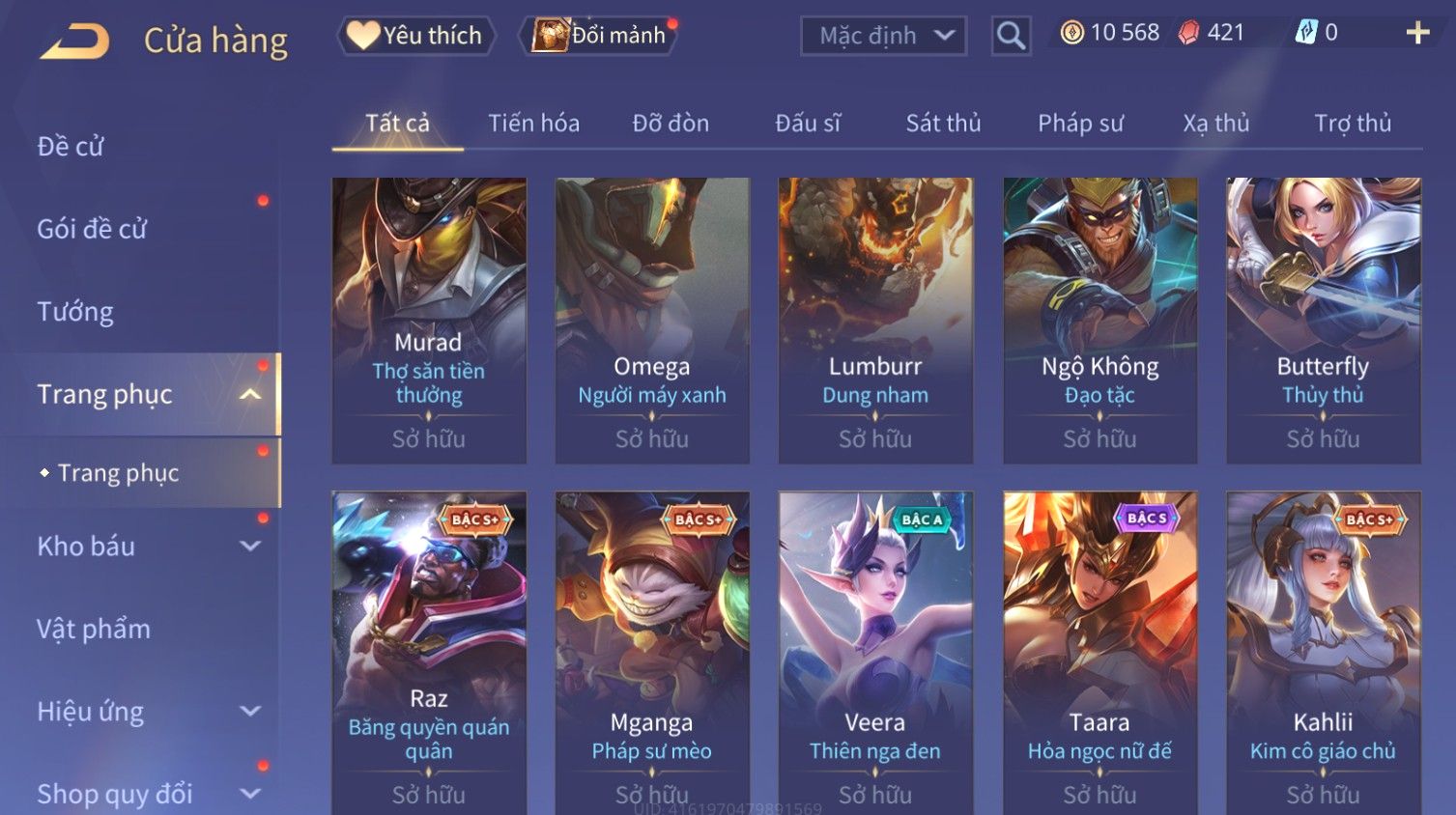The height and width of the screenshot is (815, 1456).
Task: Expand the Shop quy đổi section
Action: pyautogui.click(x=249, y=794)
